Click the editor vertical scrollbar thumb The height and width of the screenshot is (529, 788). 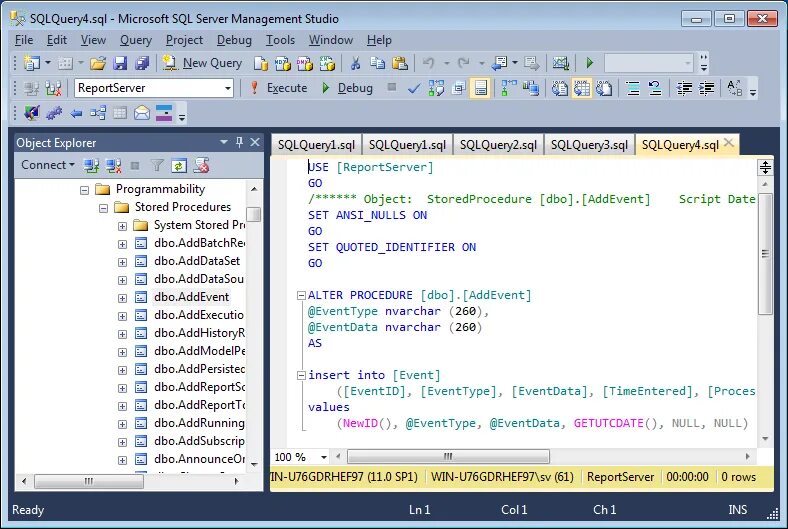(x=765, y=254)
